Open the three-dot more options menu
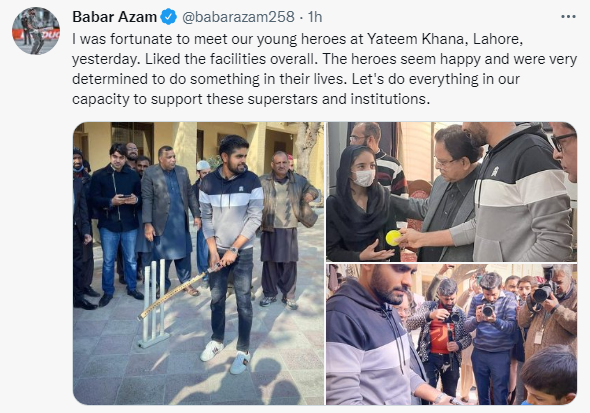The image size is (590, 413). pos(568,17)
